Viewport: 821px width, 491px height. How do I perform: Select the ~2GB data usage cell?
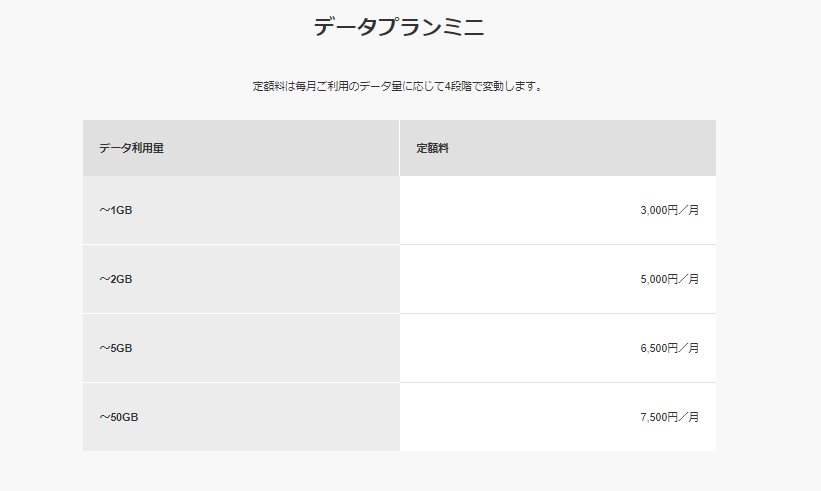coord(241,280)
